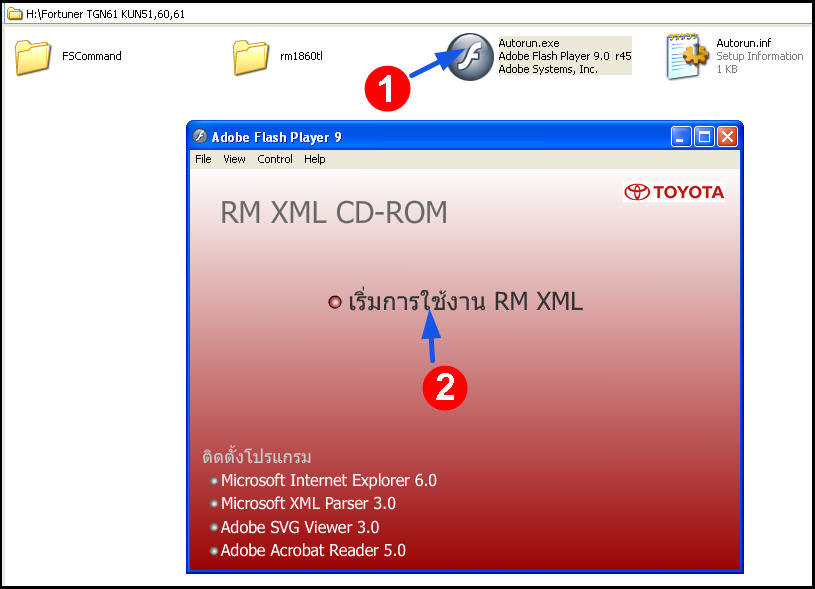Screen dimensions: 815x589
Task: Click the address path H:\Fortuner TGN61 KUN51,60,61
Action: coord(106,14)
